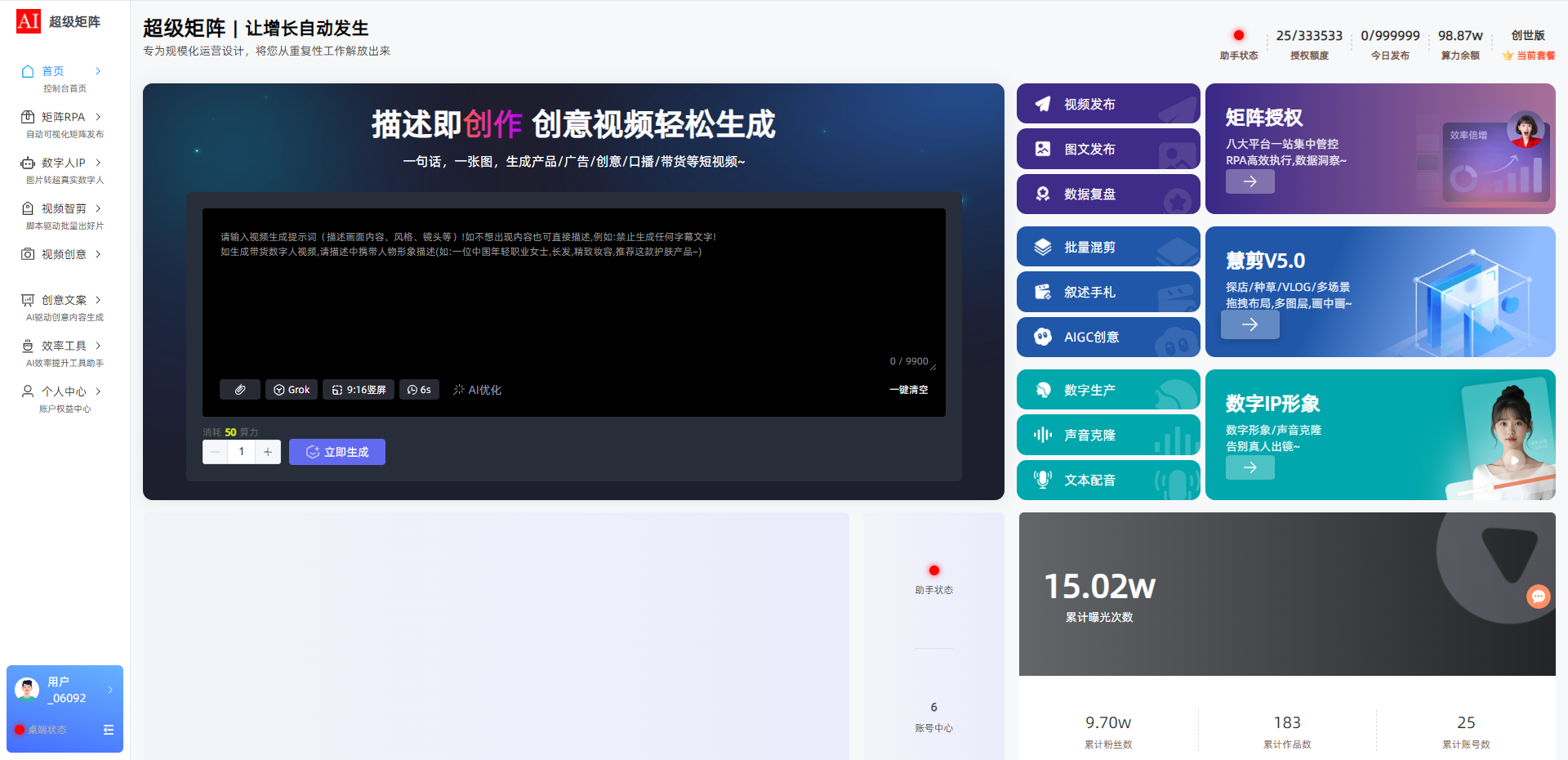The height and width of the screenshot is (760, 1568).
Task: Open the Grok model dropdown
Action: [x=292, y=390]
